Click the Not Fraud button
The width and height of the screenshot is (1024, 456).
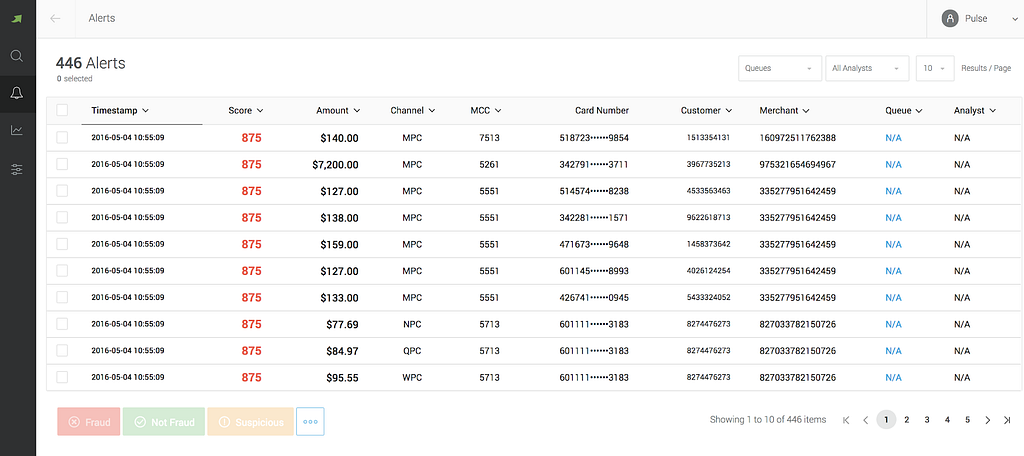pyautogui.click(x=164, y=422)
